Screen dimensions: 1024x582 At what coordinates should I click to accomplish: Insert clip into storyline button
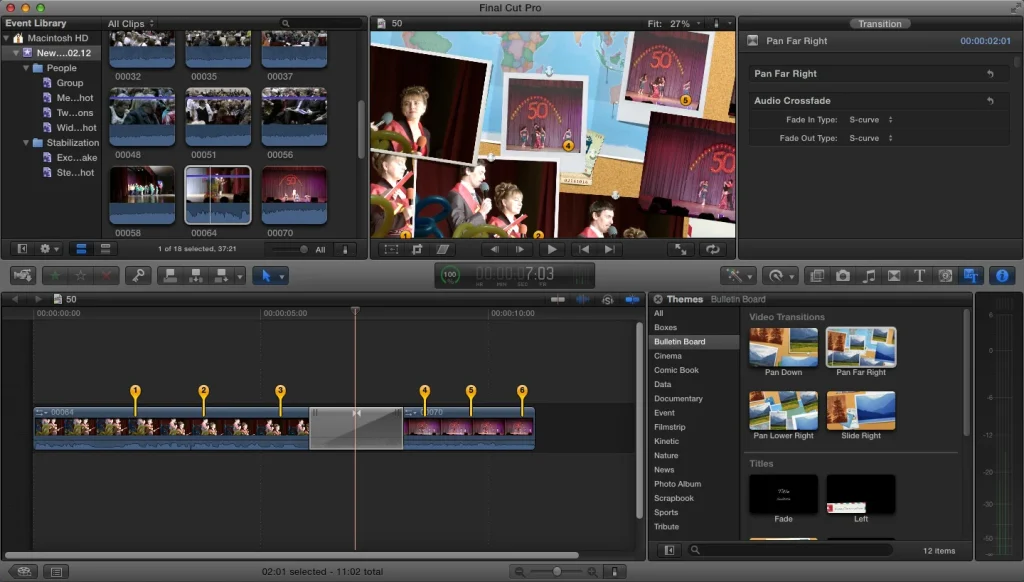(x=195, y=276)
